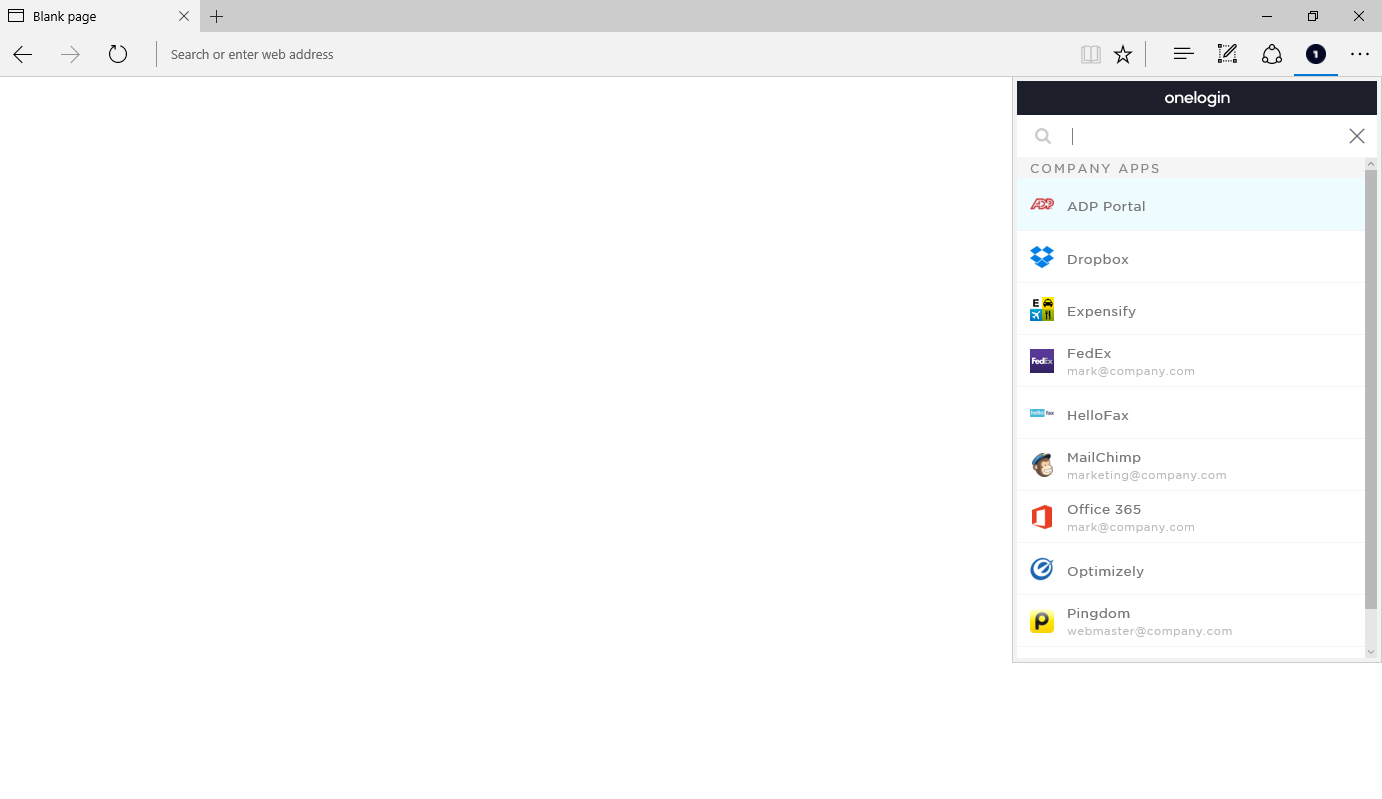Select Pingdom app name text

coord(1098,613)
